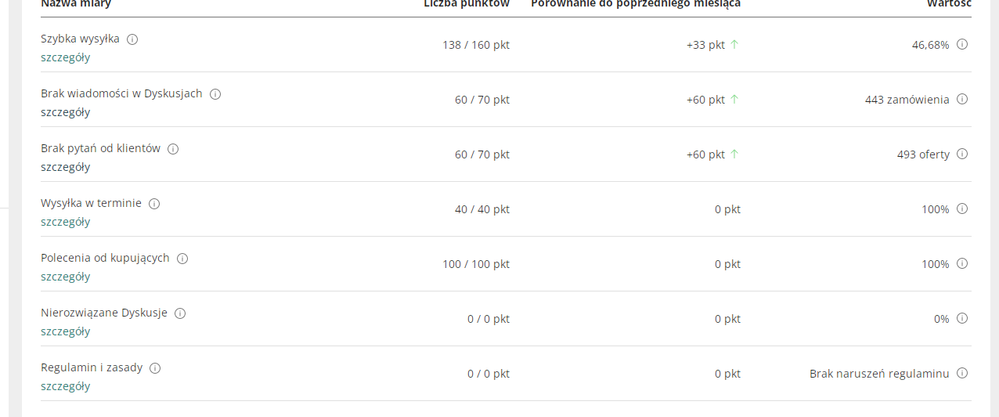
Task: Open szczegóły under Brak wiadomości w Dyskusjach
Action: click(66, 112)
